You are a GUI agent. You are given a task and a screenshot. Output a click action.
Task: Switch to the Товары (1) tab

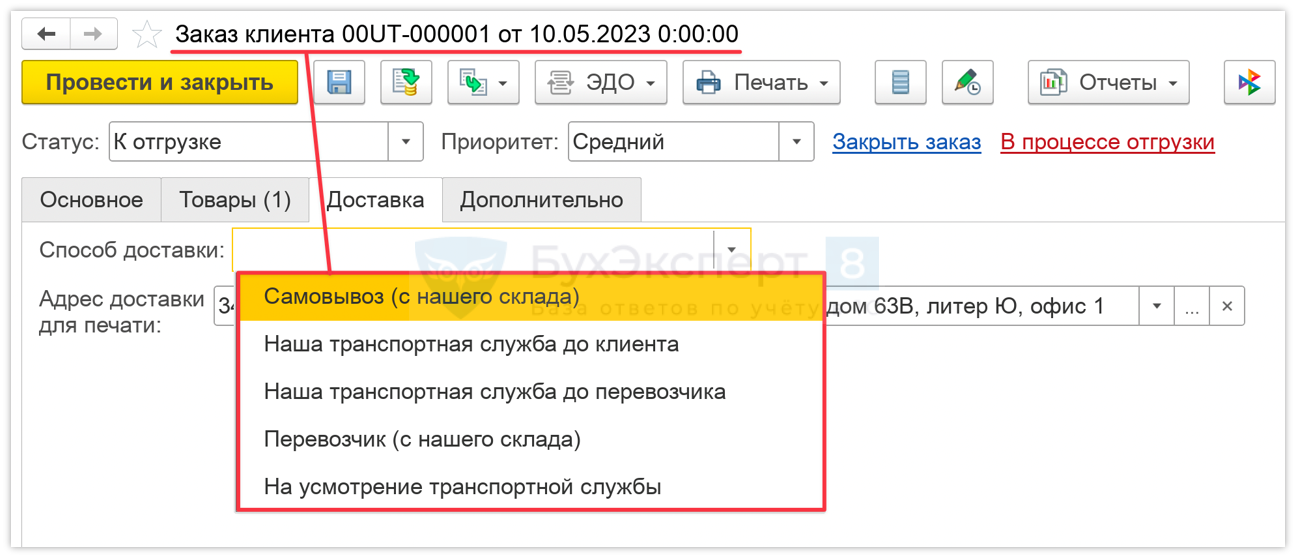pos(235,200)
